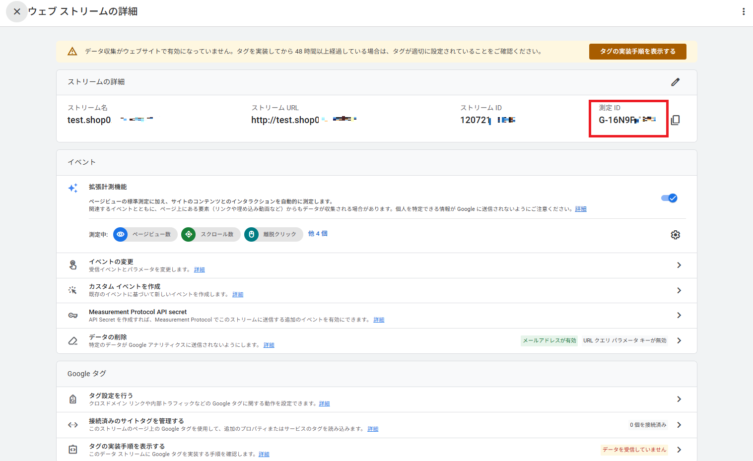This screenshot has height=461, width=753.
Task: Expand the タグ設定を行う row chevron
Action: pos(679,399)
